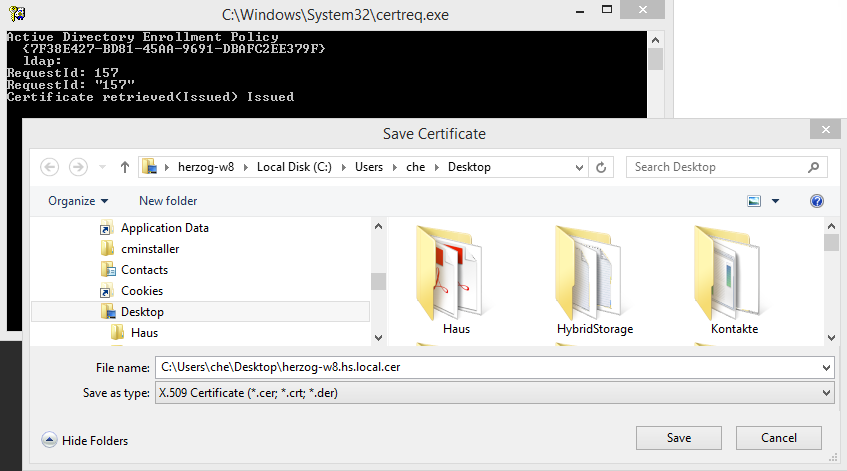Click the Forward navigation arrow

(x=78, y=167)
